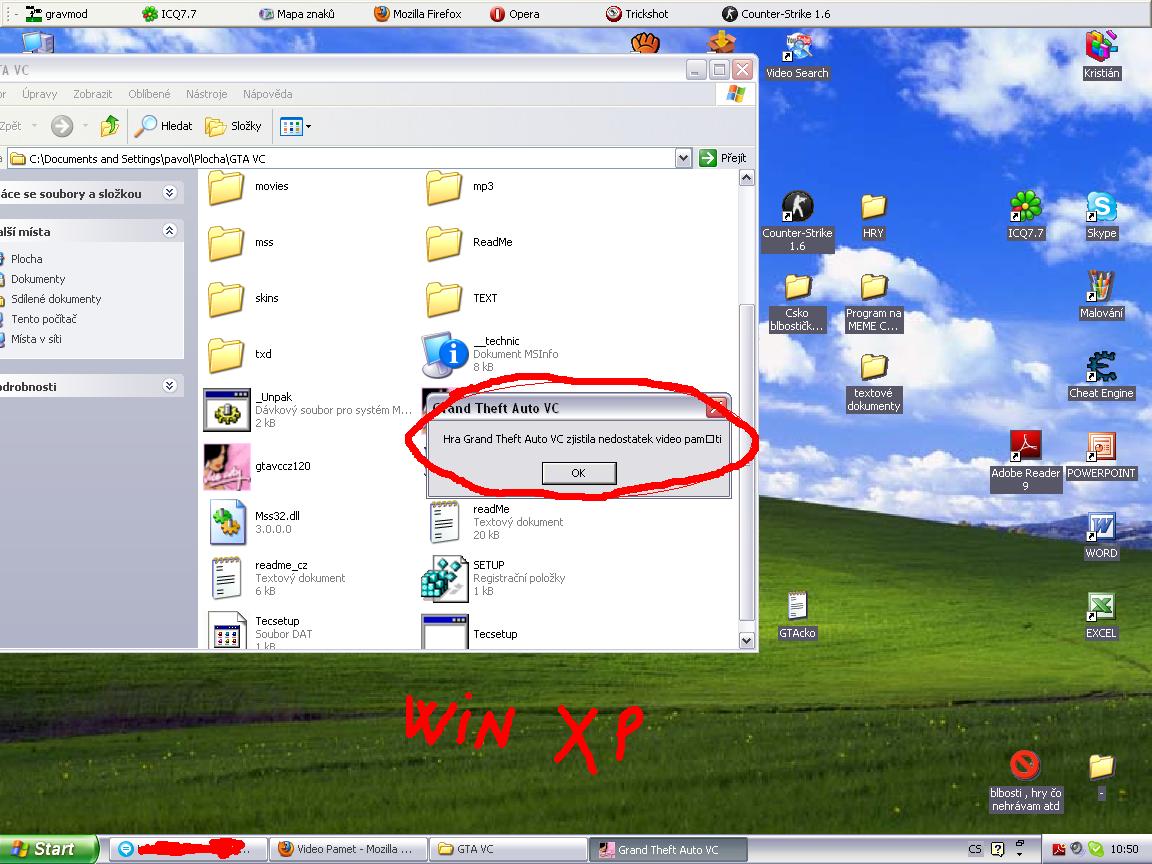Open the Nástroje menu

206,94
